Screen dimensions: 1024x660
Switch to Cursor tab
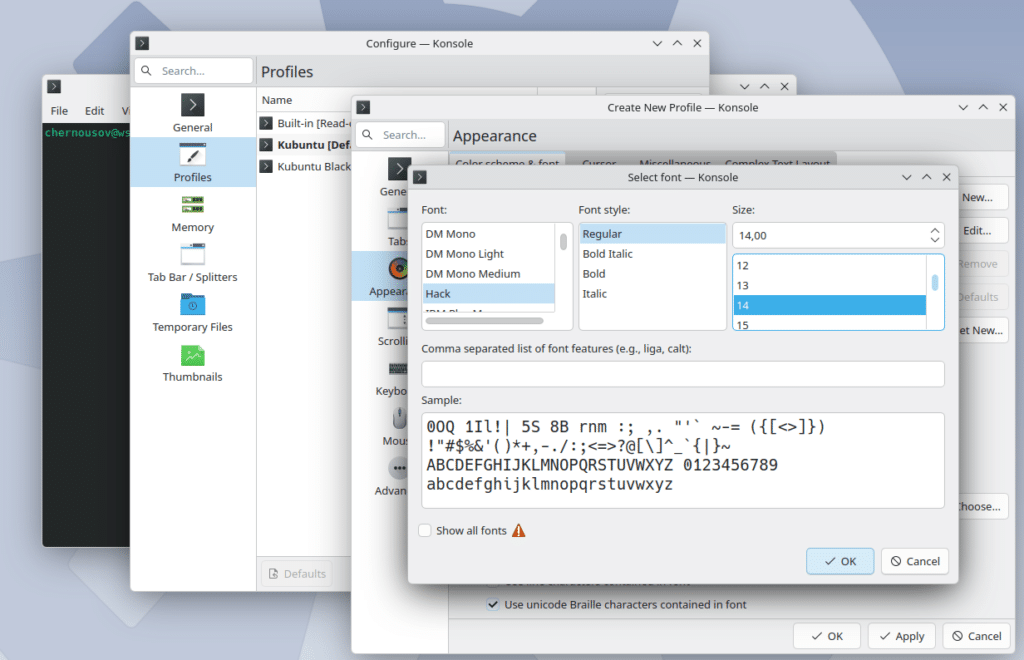pos(599,162)
